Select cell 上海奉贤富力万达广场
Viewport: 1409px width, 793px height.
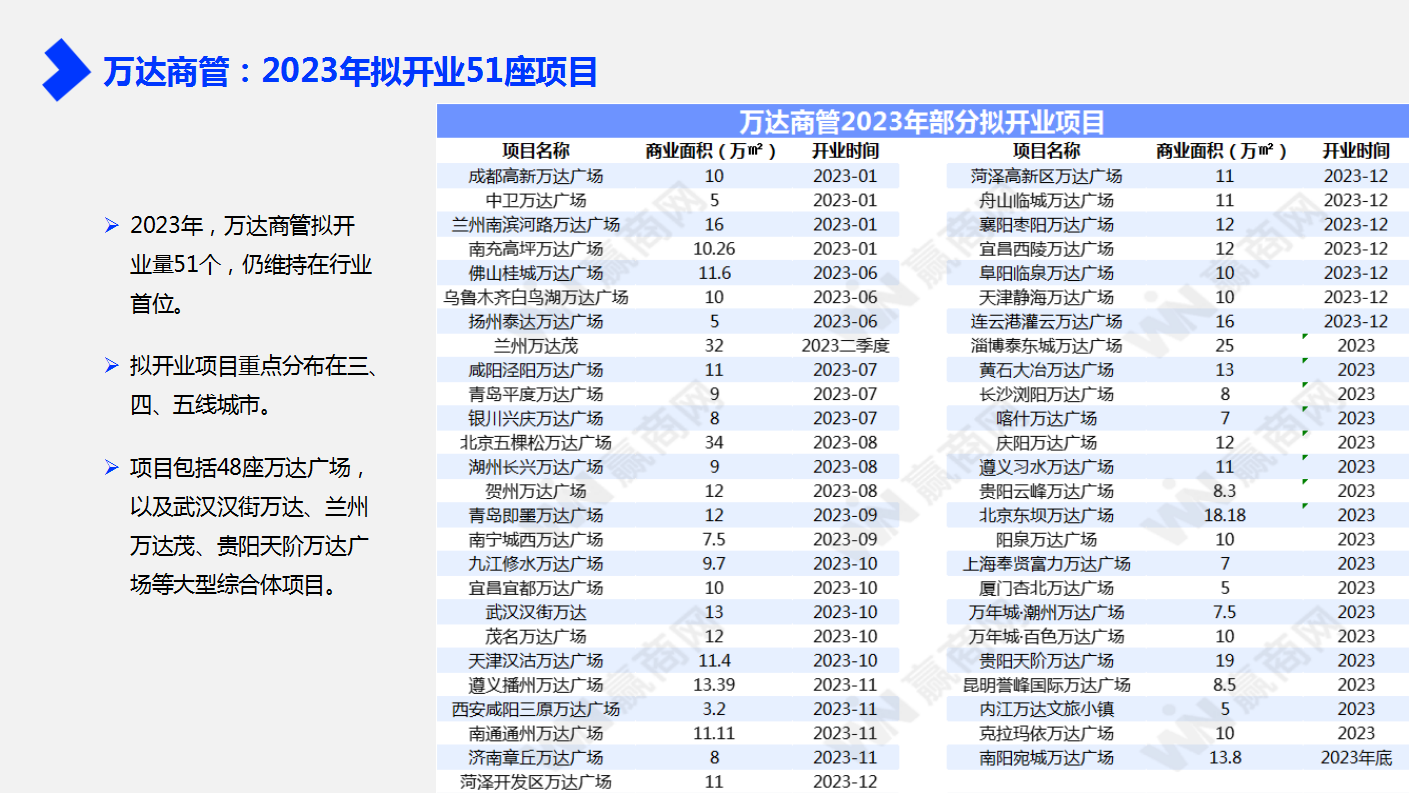pos(1046,564)
